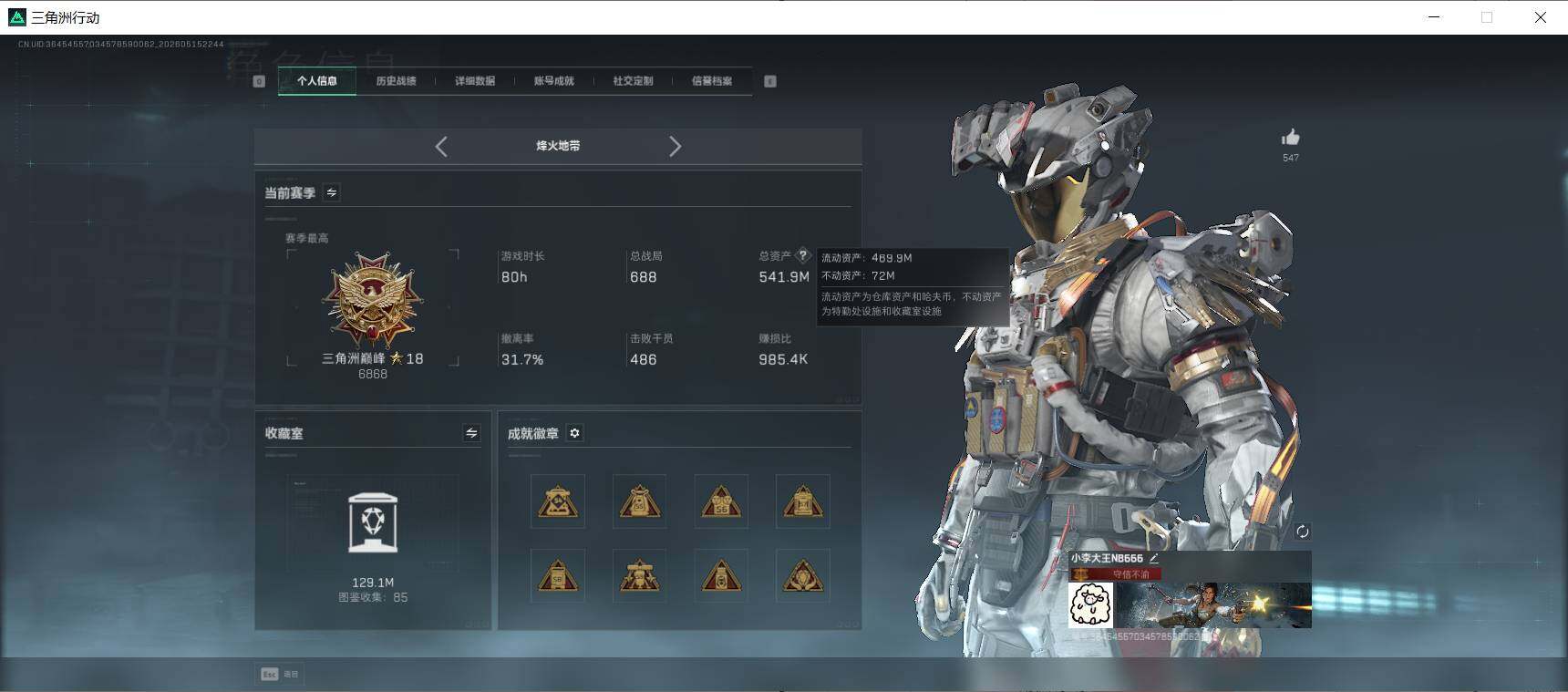The width and height of the screenshot is (1568, 692).
Task: Click the 击败干员 value 486
Action: click(x=644, y=360)
